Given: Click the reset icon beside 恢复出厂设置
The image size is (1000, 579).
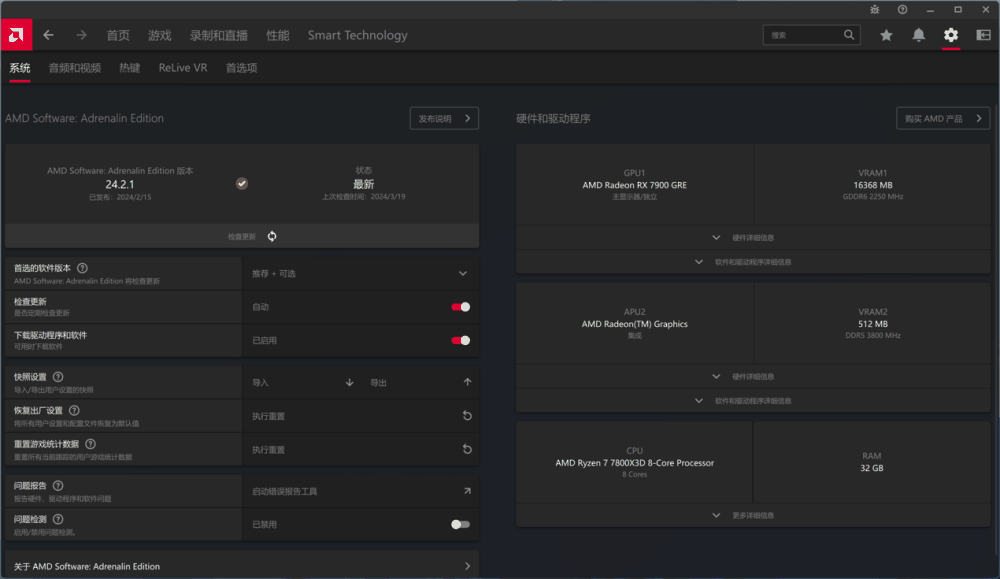Looking at the screenshot, I should coord(466,415).
